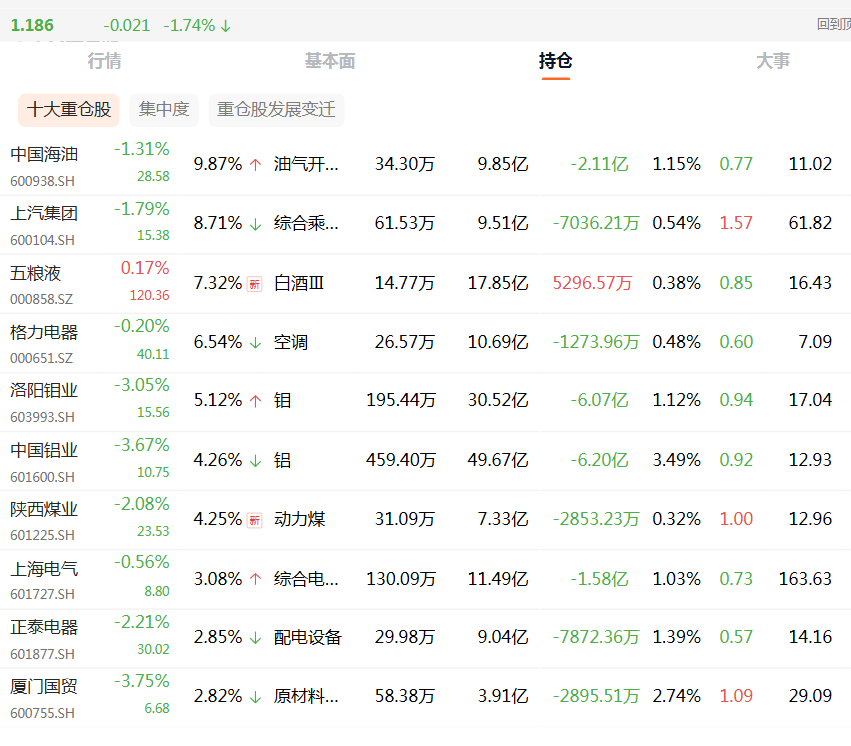
Task: Show the 集中度 view
Action: coord(164,110)
